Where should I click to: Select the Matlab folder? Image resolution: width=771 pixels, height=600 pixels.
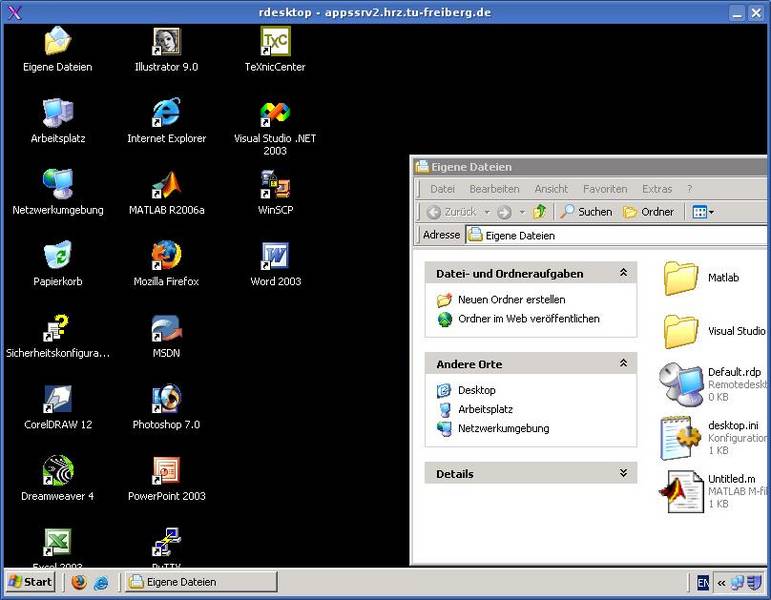click(701, 278)
